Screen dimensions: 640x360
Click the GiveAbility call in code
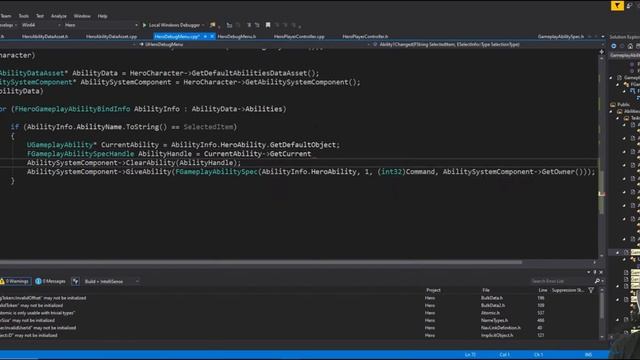tap(148, 172)
